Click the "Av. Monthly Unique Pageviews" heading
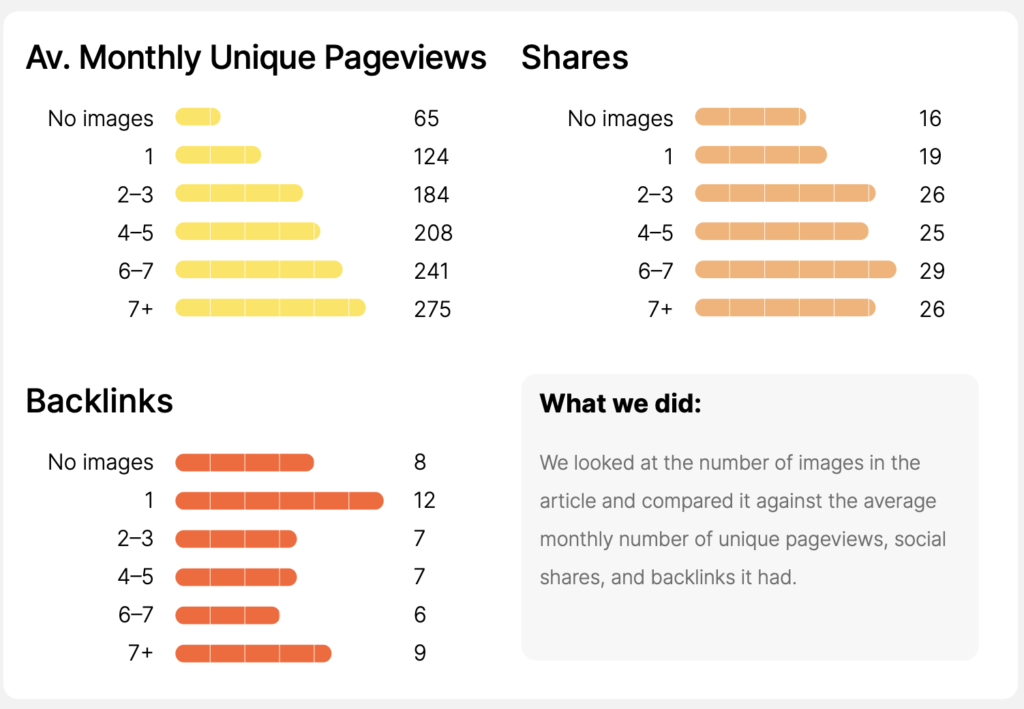 point(256,58)
